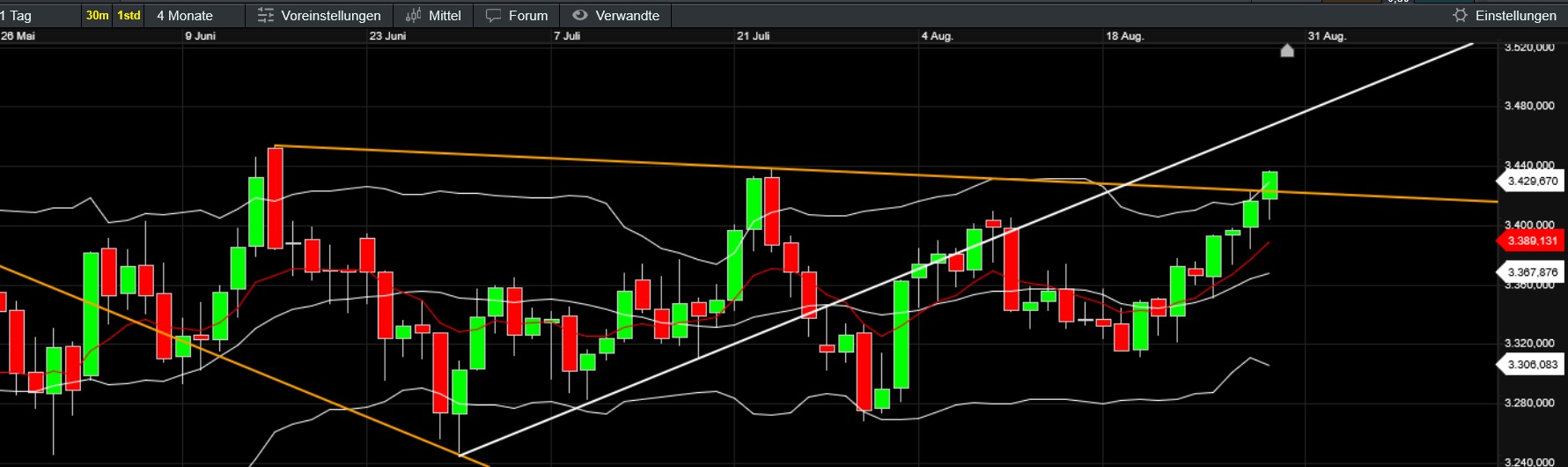Click the '21 Juli' date label
The height and width of the screenshot is (467, 1568).
pyautogui.click(x=754, y=36)
